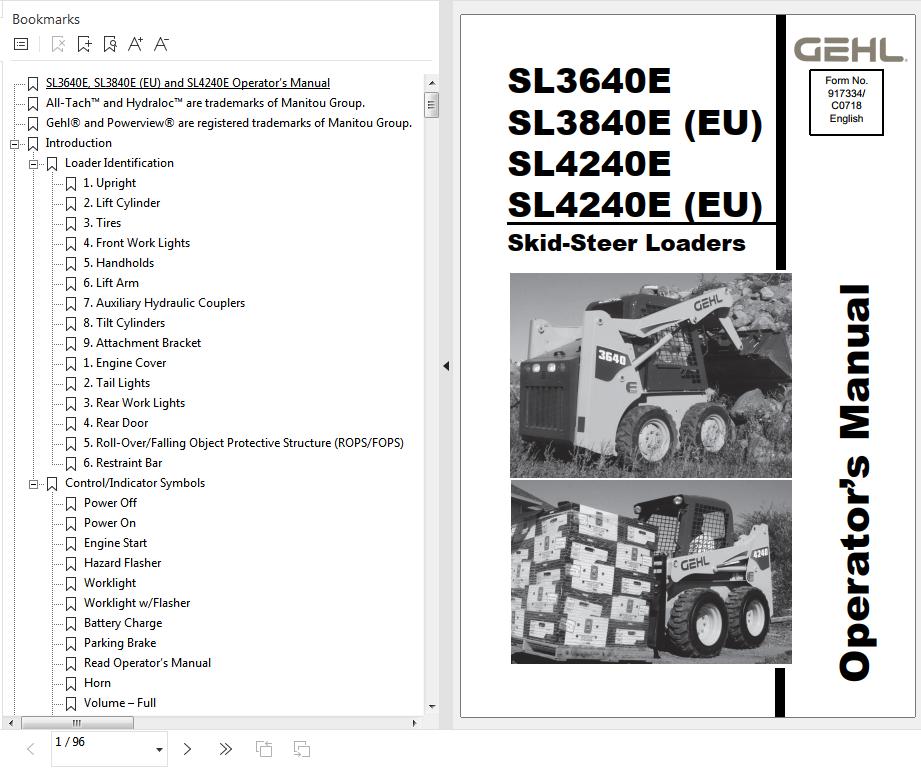
Task: Open the 5. Handholds bookmark
Action: pyautogui.click(x=119, y=263)
